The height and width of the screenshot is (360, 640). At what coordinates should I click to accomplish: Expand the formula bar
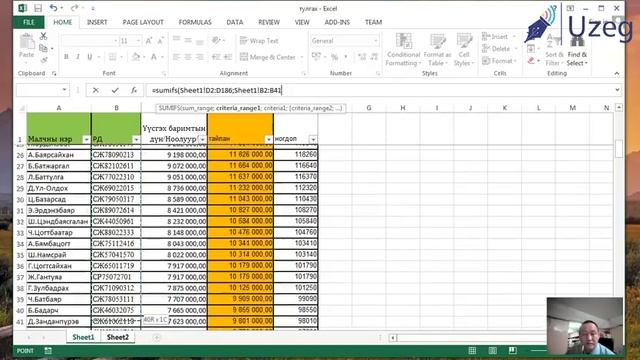(617, 90)
